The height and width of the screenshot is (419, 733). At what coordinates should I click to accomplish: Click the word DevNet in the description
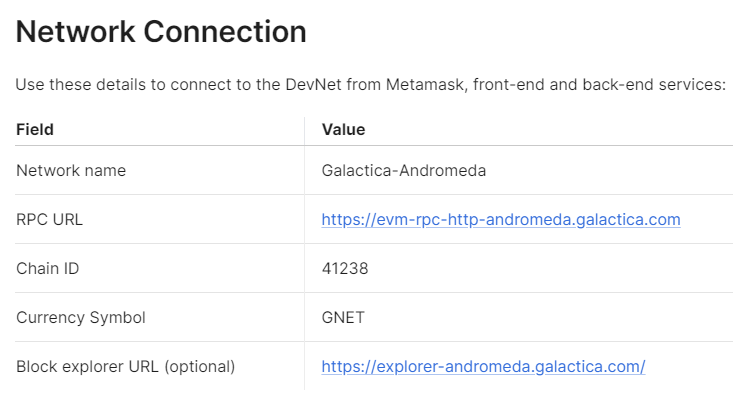tap(314, 85)
